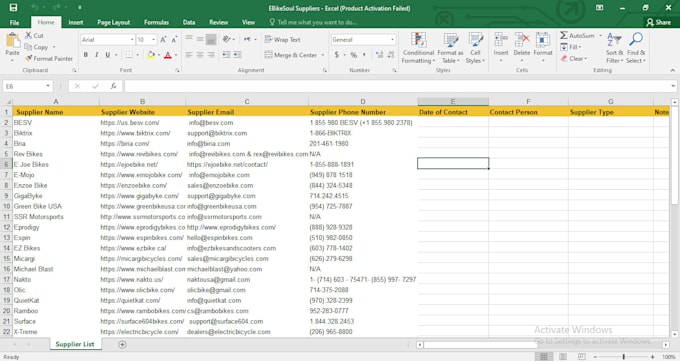Open the font name dropdown
Viewport: 680px width, 361px height.
click(x=132, y=39)
